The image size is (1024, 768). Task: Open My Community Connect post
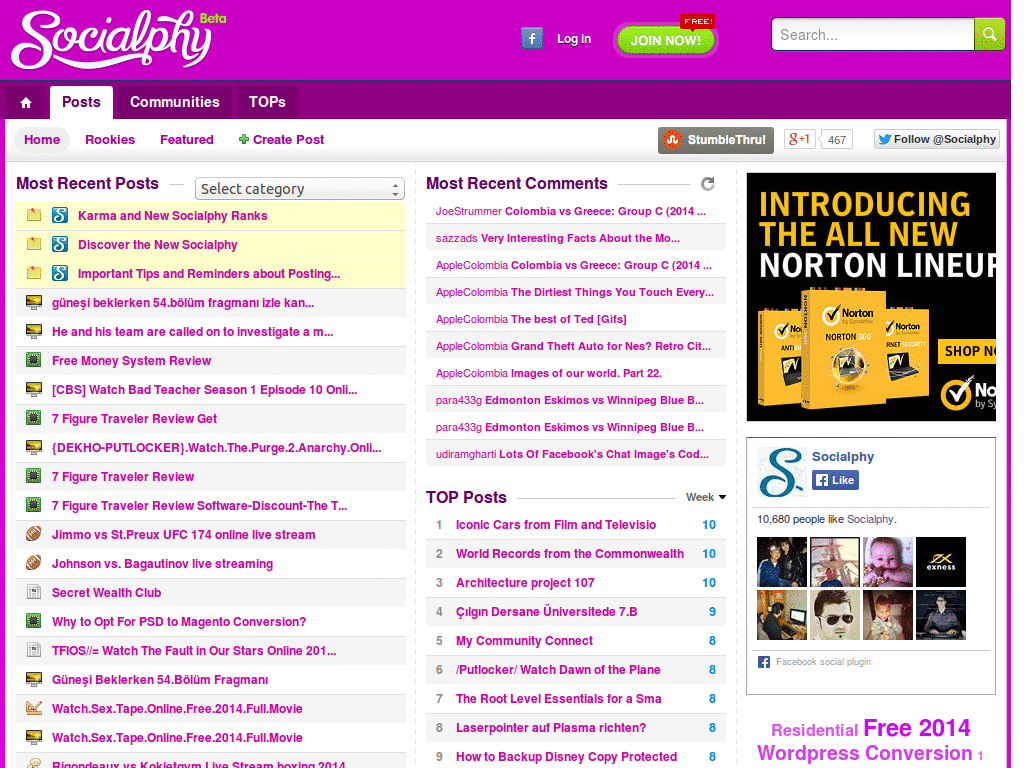[x=524, y=641]
